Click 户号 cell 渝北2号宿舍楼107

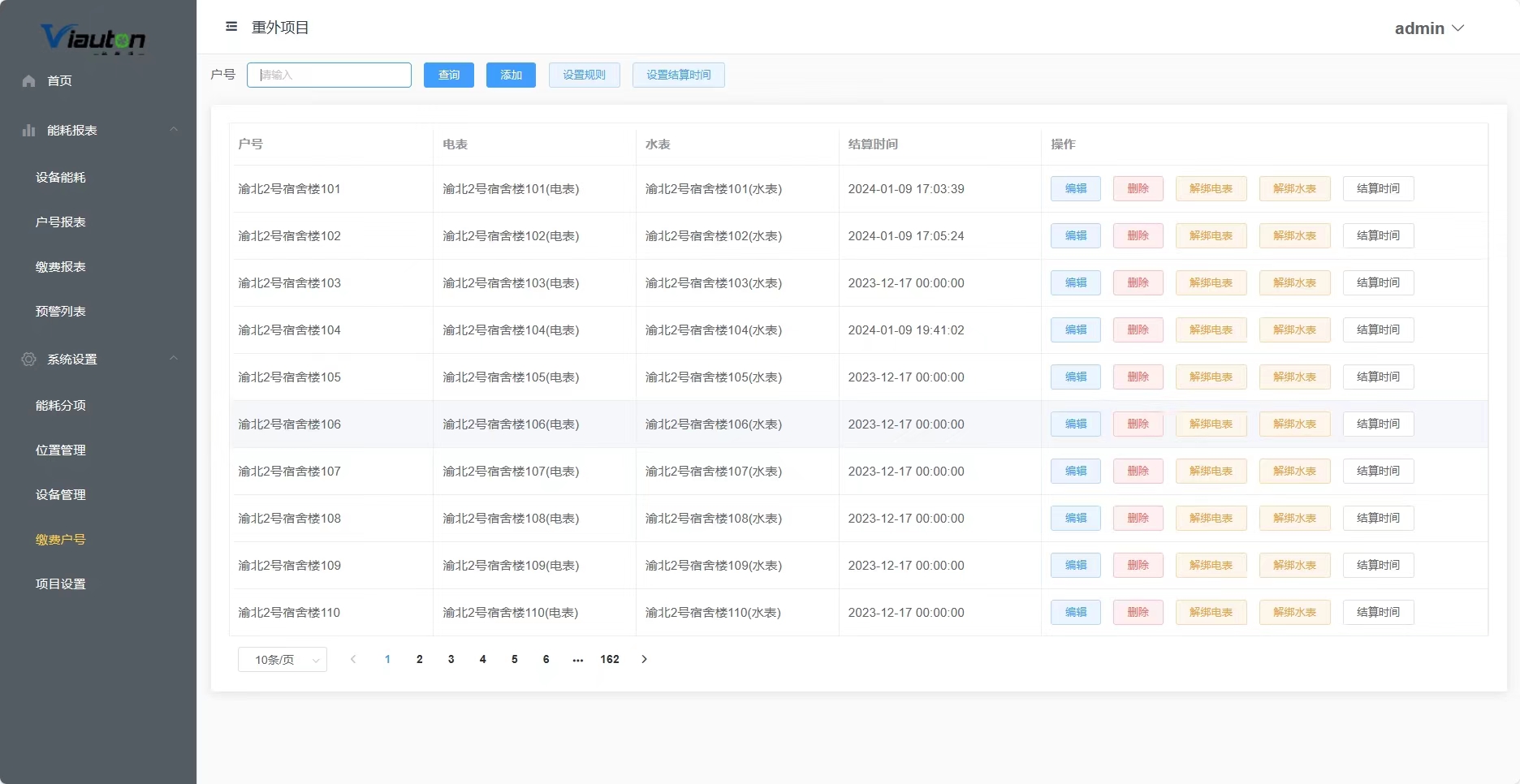(x=289, y=471)
